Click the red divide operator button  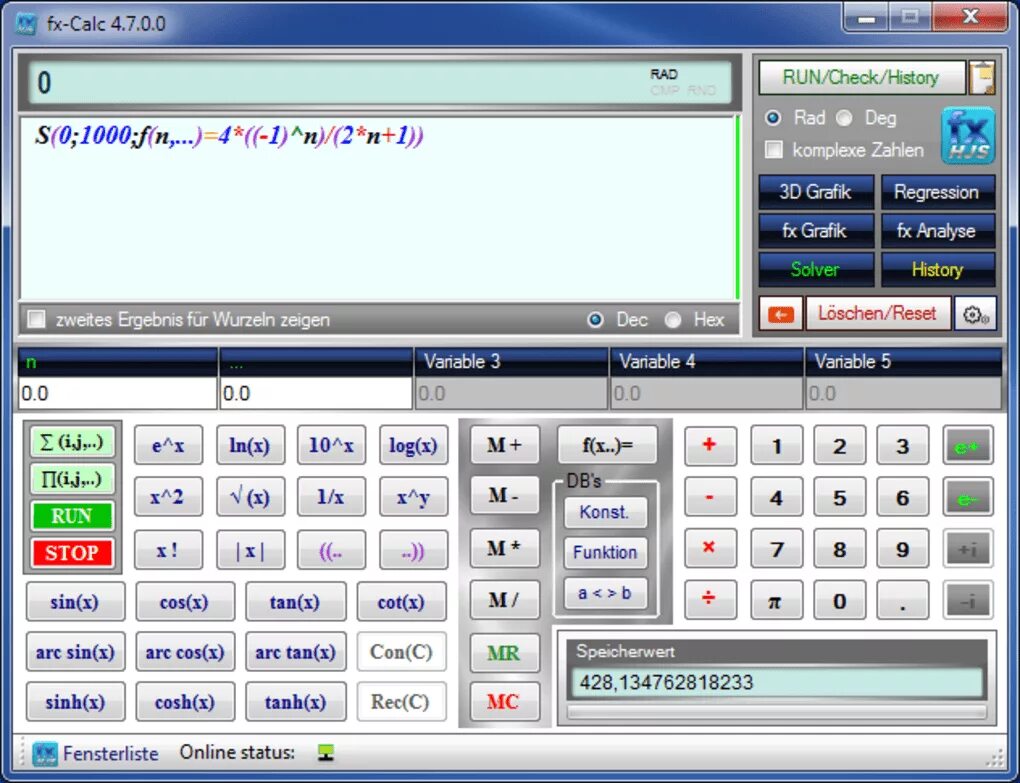pos(710,599)
